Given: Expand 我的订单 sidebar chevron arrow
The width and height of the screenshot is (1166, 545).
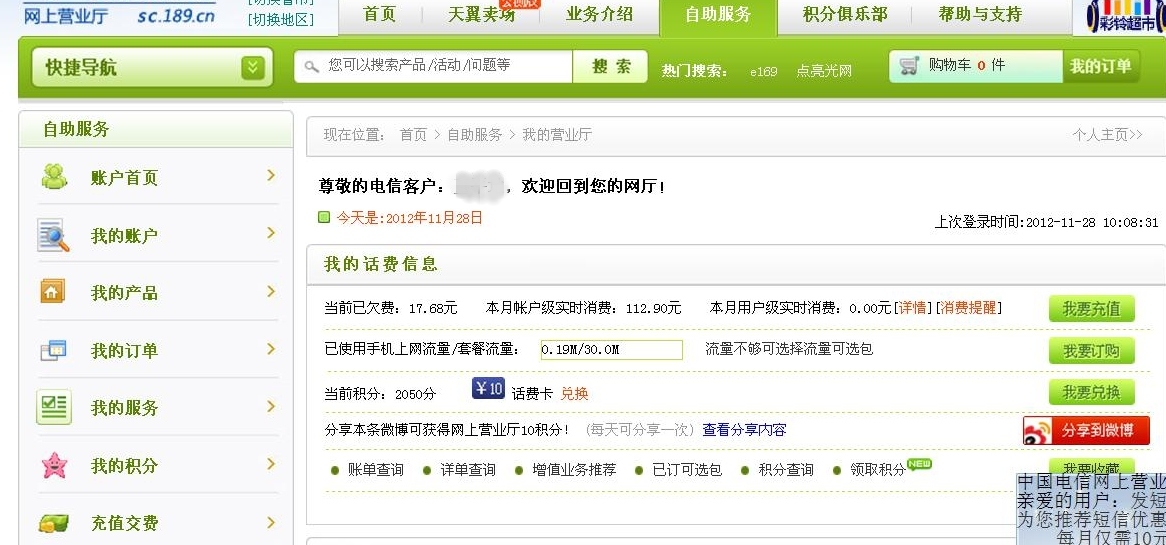Looking at the screenshot, I should tap(271, 349).
